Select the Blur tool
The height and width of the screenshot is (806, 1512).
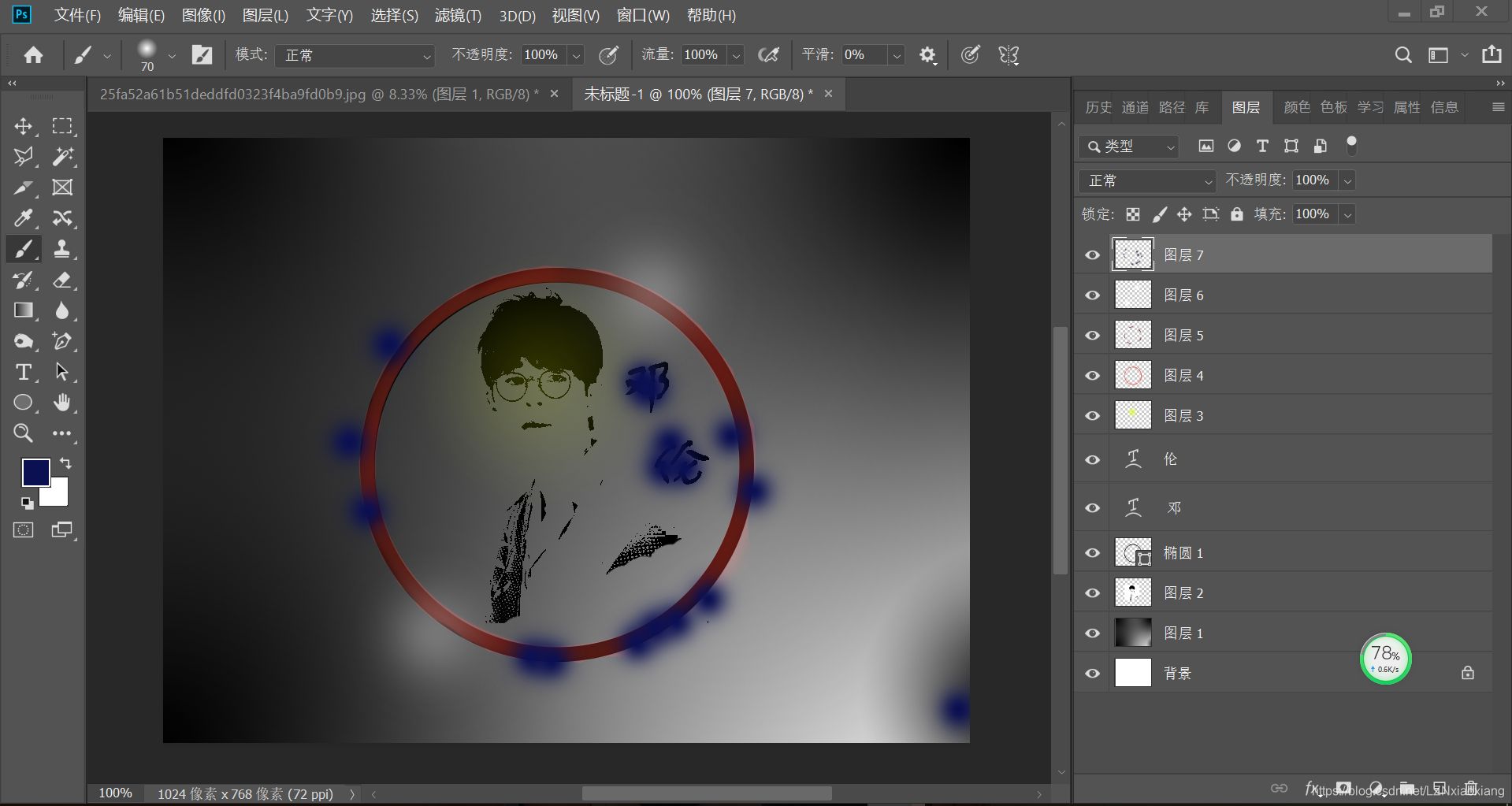(62, 310)
